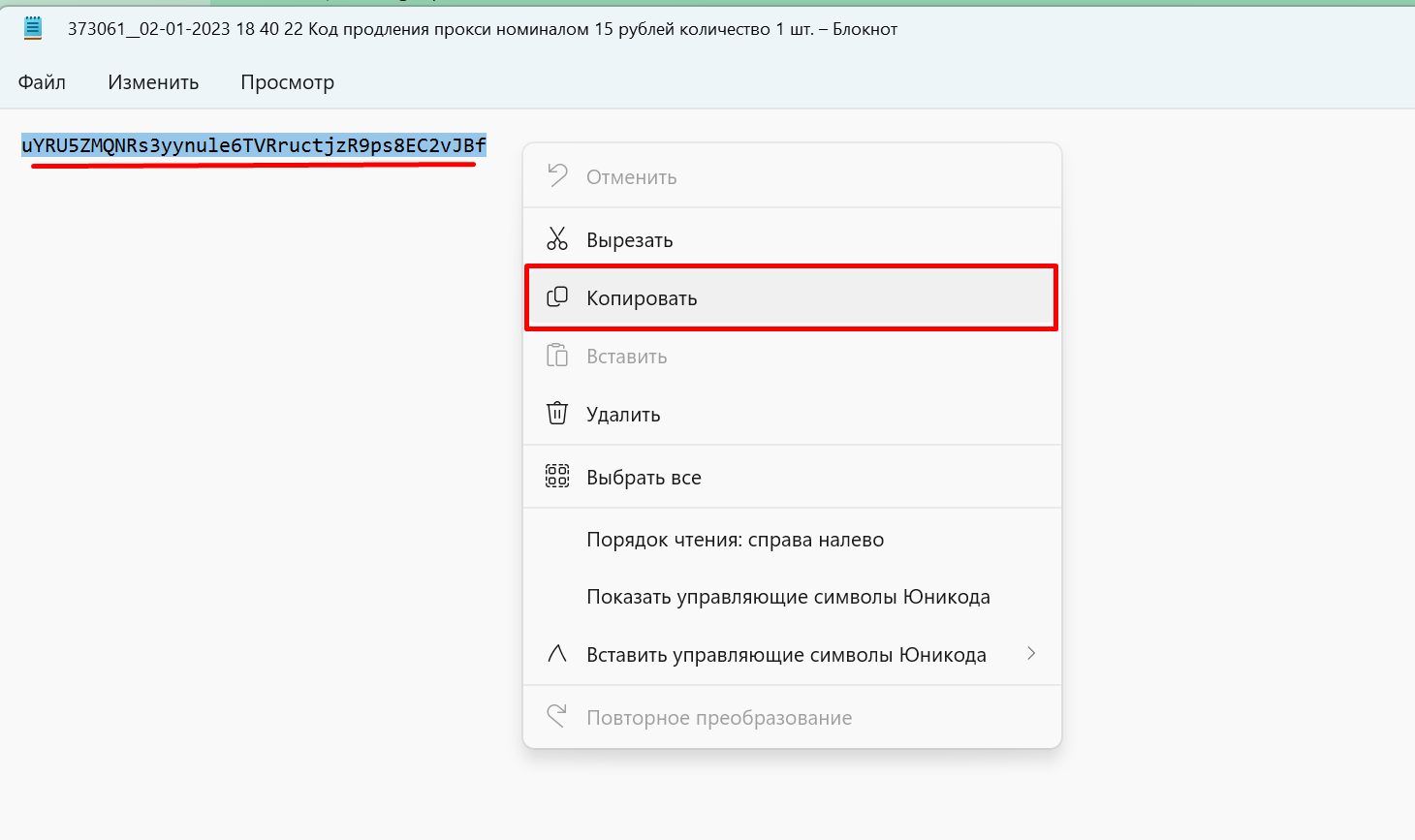Click Выбрать все menu entry
Viewport: 1415px width, 840px height.
(644, 478)
